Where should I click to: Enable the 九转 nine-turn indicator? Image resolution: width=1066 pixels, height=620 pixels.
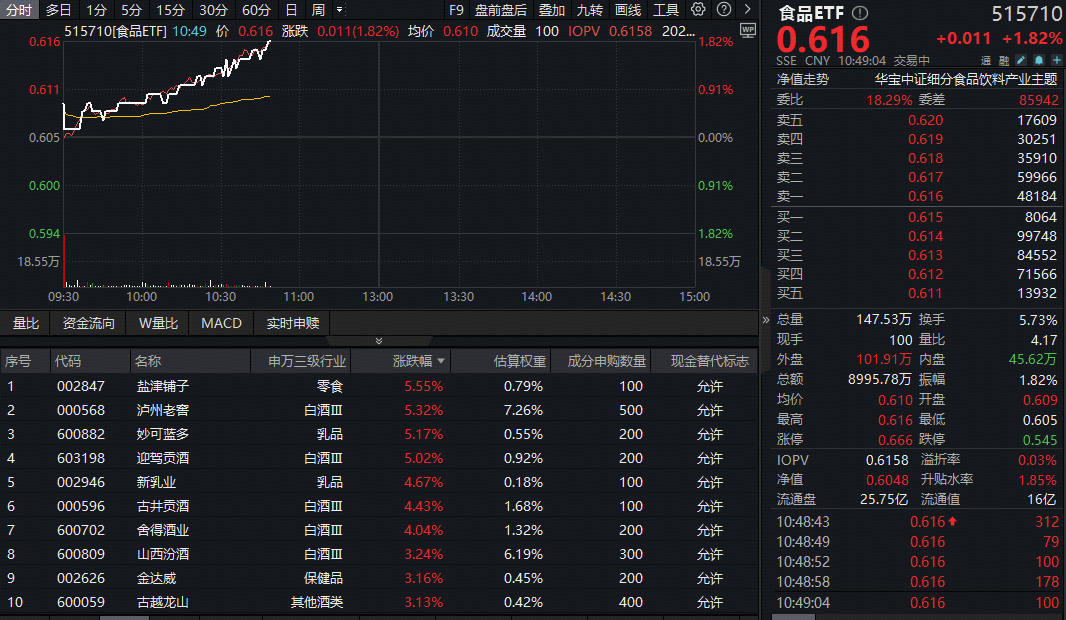[x=592, y=10]
